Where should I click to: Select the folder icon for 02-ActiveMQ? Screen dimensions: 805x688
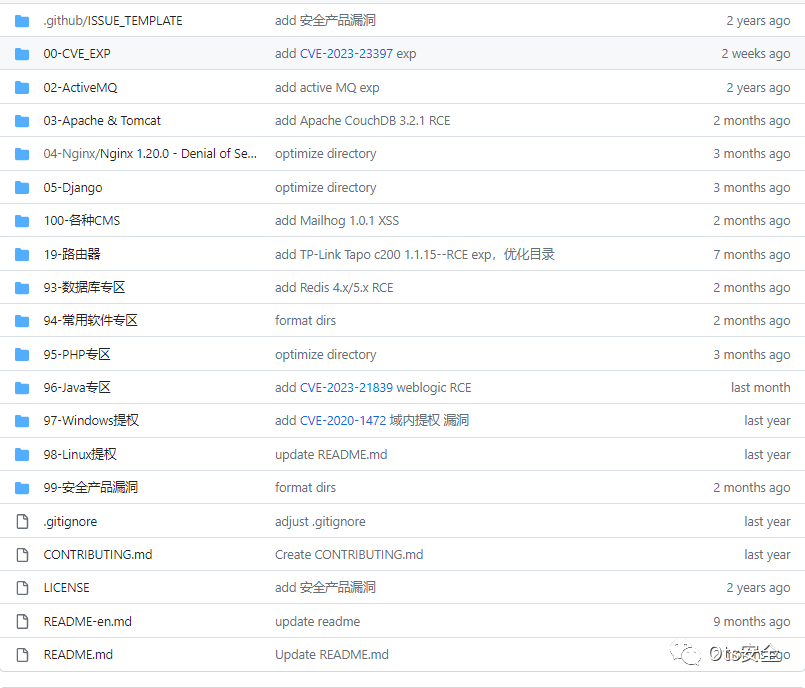pyautogui.click(x=22, y=88)
